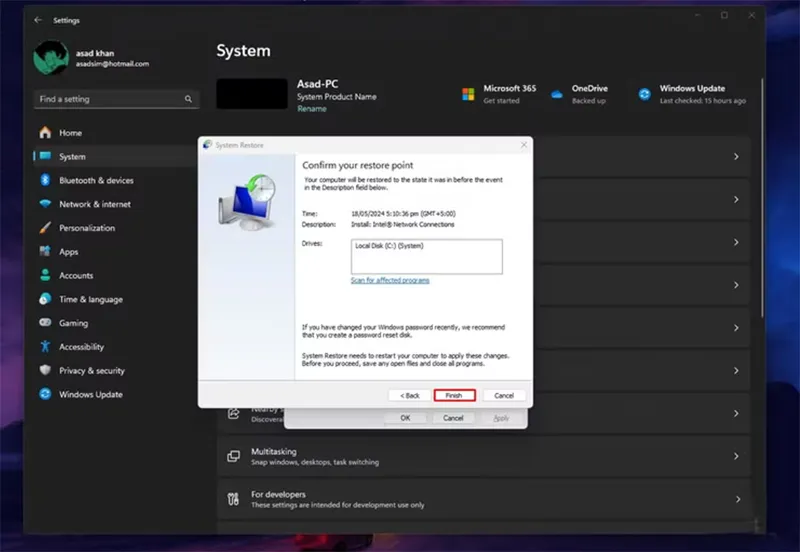The width and height of the screenshot is (800, 552).
Task: Open OneDrive Backed up status
Action: [579, 94]
